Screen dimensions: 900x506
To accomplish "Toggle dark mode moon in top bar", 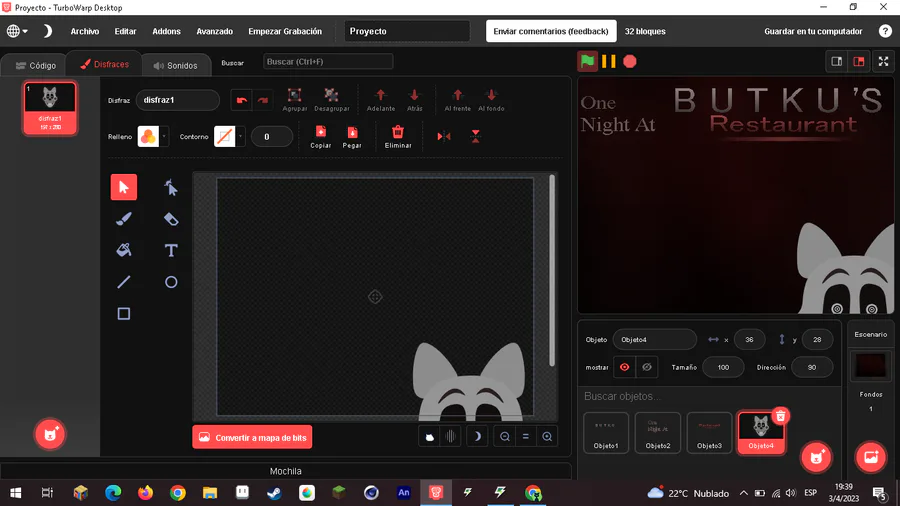I will pyautogui.click(x=47, y=31).
